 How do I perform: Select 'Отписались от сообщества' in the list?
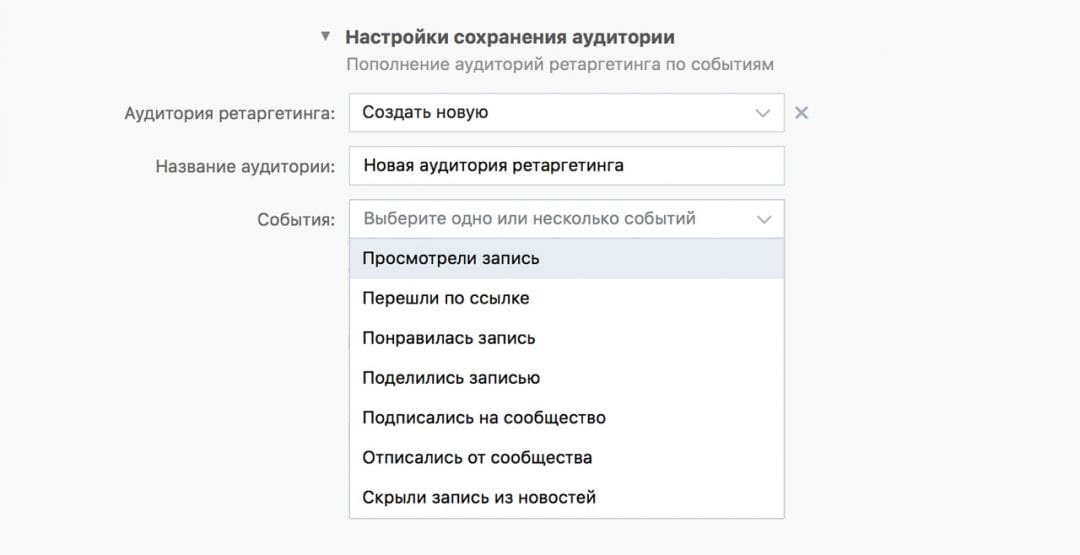pos(477,458)
